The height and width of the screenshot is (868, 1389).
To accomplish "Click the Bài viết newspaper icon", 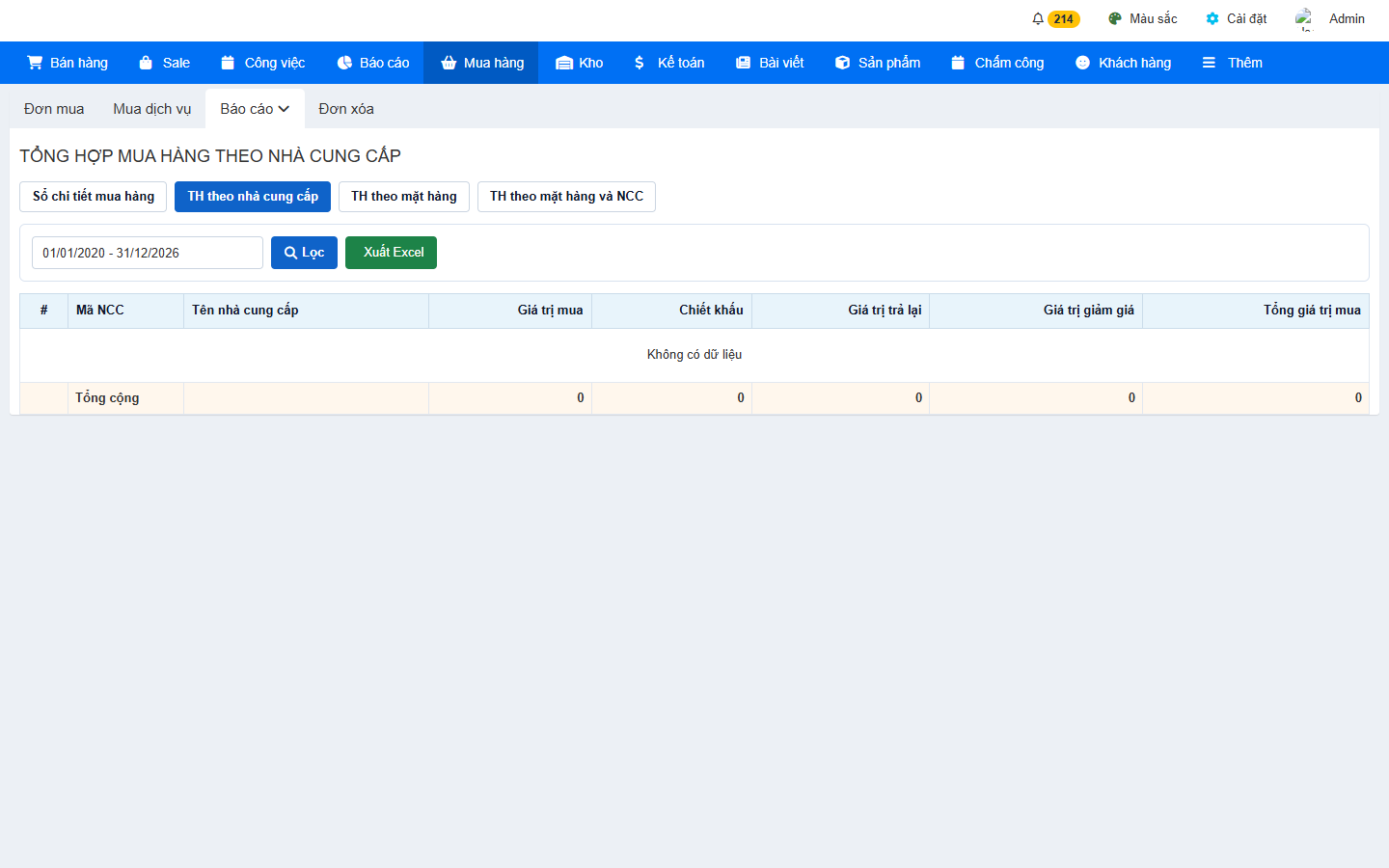I will [x=743, y=63].
